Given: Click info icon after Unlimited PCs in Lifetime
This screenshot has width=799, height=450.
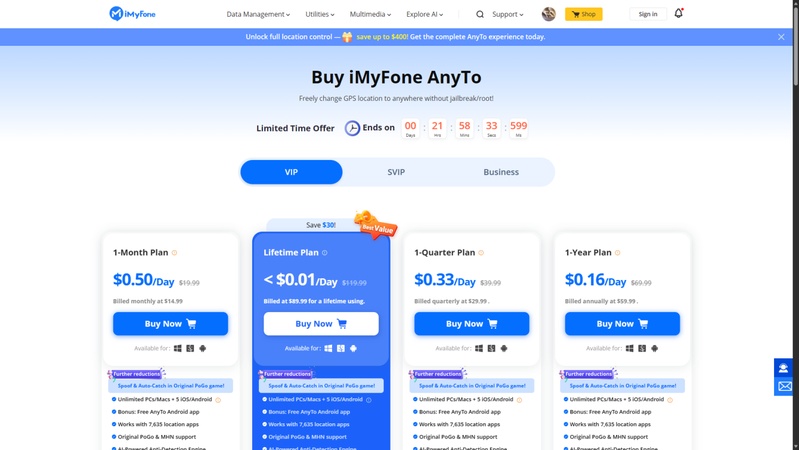Looking at the screenshot, I should tap(368, 400).
